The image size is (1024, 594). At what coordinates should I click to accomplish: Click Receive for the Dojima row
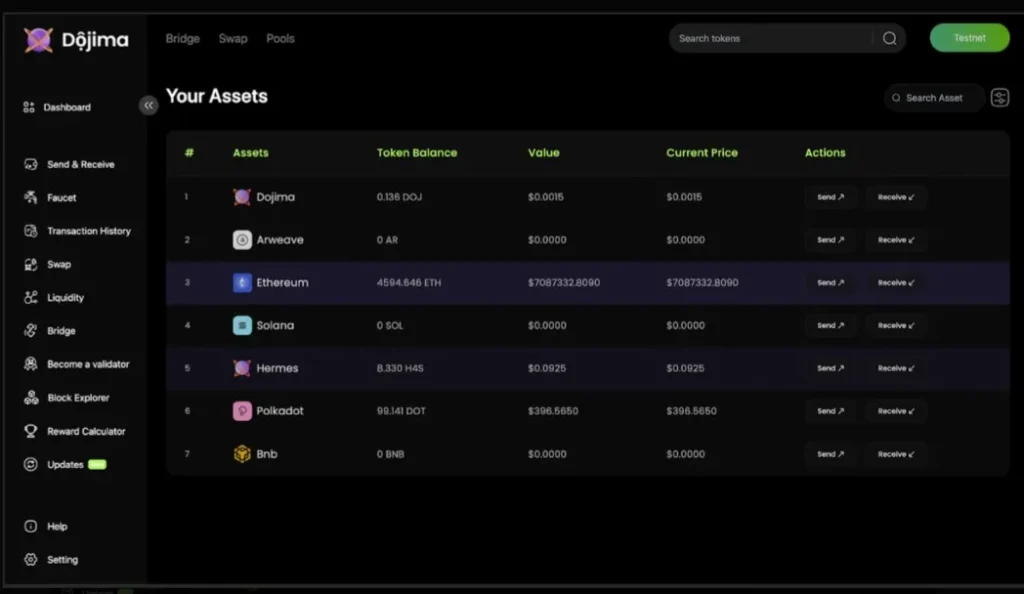point(896,196)
